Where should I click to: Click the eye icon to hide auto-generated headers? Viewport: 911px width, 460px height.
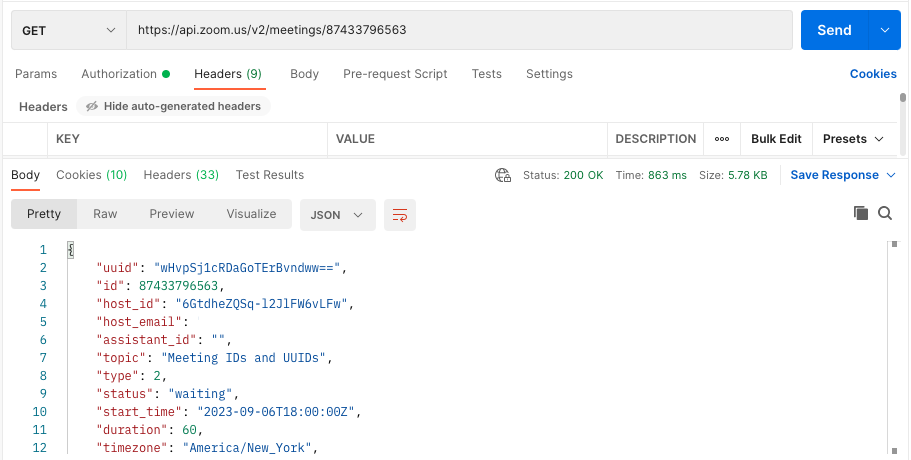[92, 106]
